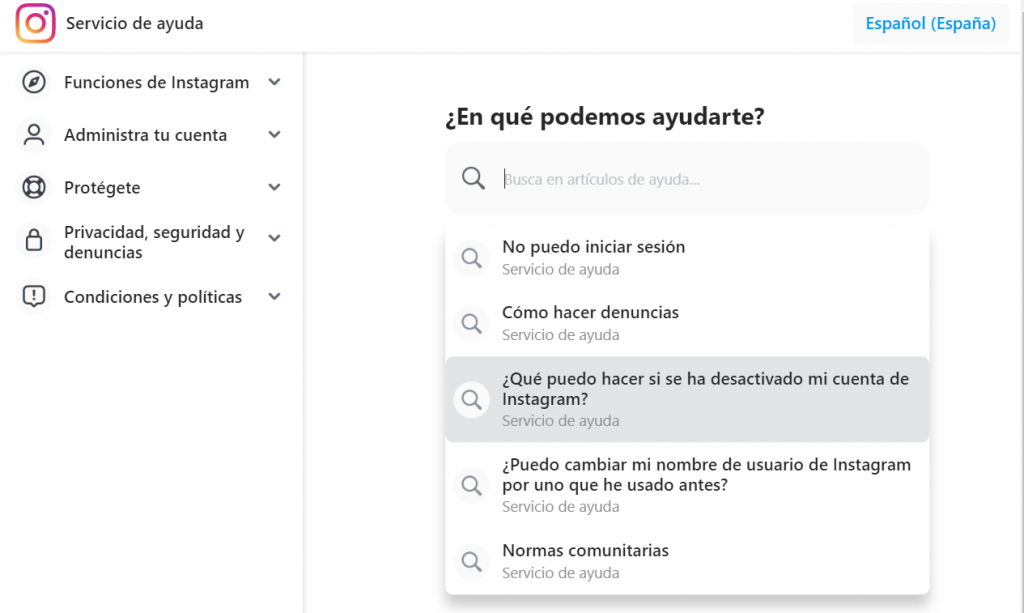Click the search icon beside cambiar mi nombre de usuario
Viewport: 1024px width, 613px height.
coord(472,485)
